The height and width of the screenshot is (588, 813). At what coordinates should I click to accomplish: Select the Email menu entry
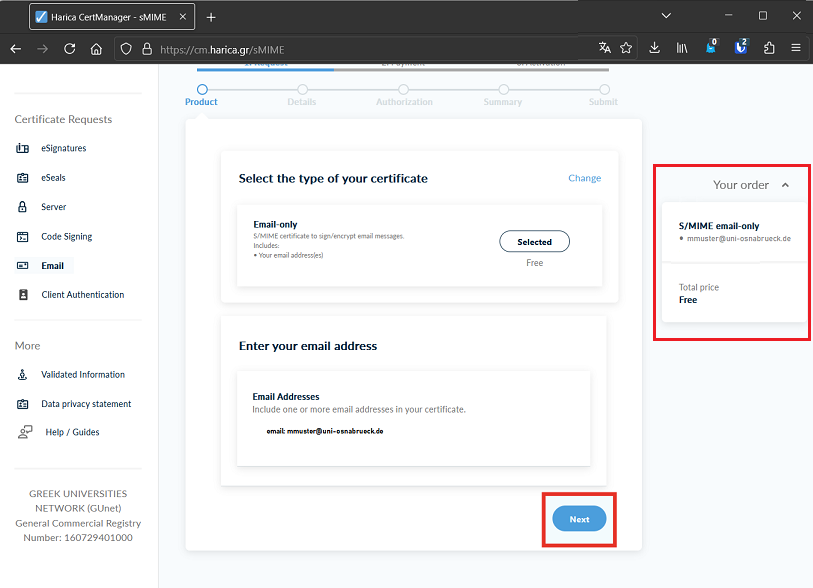[52, 265]
